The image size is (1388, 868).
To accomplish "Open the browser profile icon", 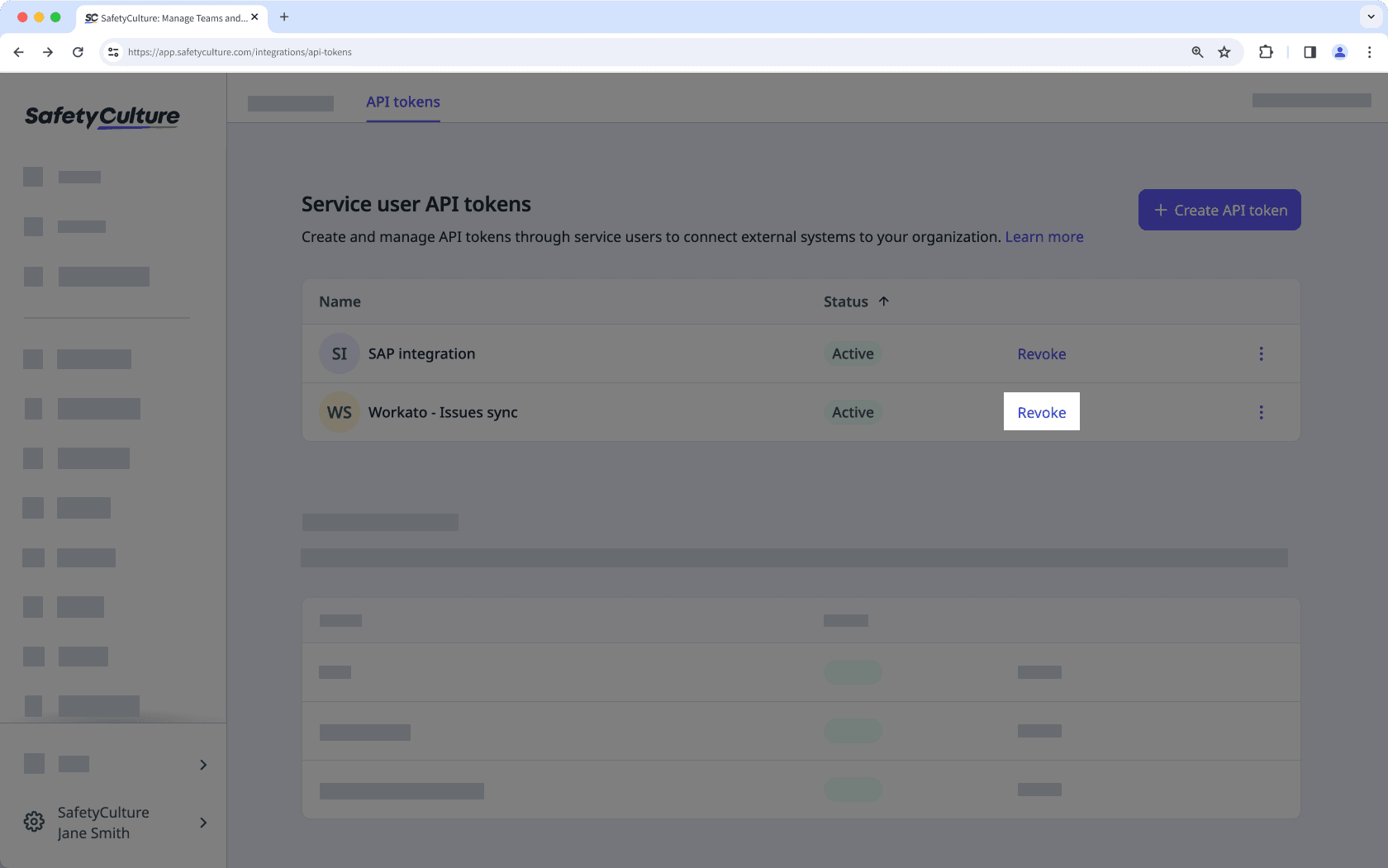I will [1339, 52].
